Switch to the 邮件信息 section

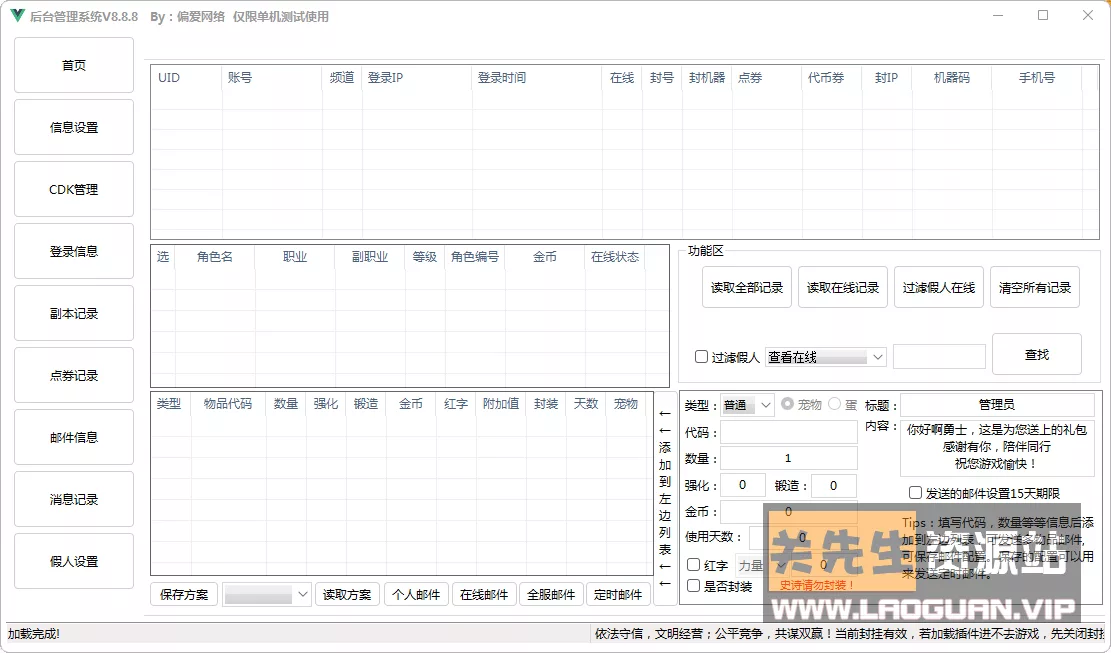pos(73,437)
